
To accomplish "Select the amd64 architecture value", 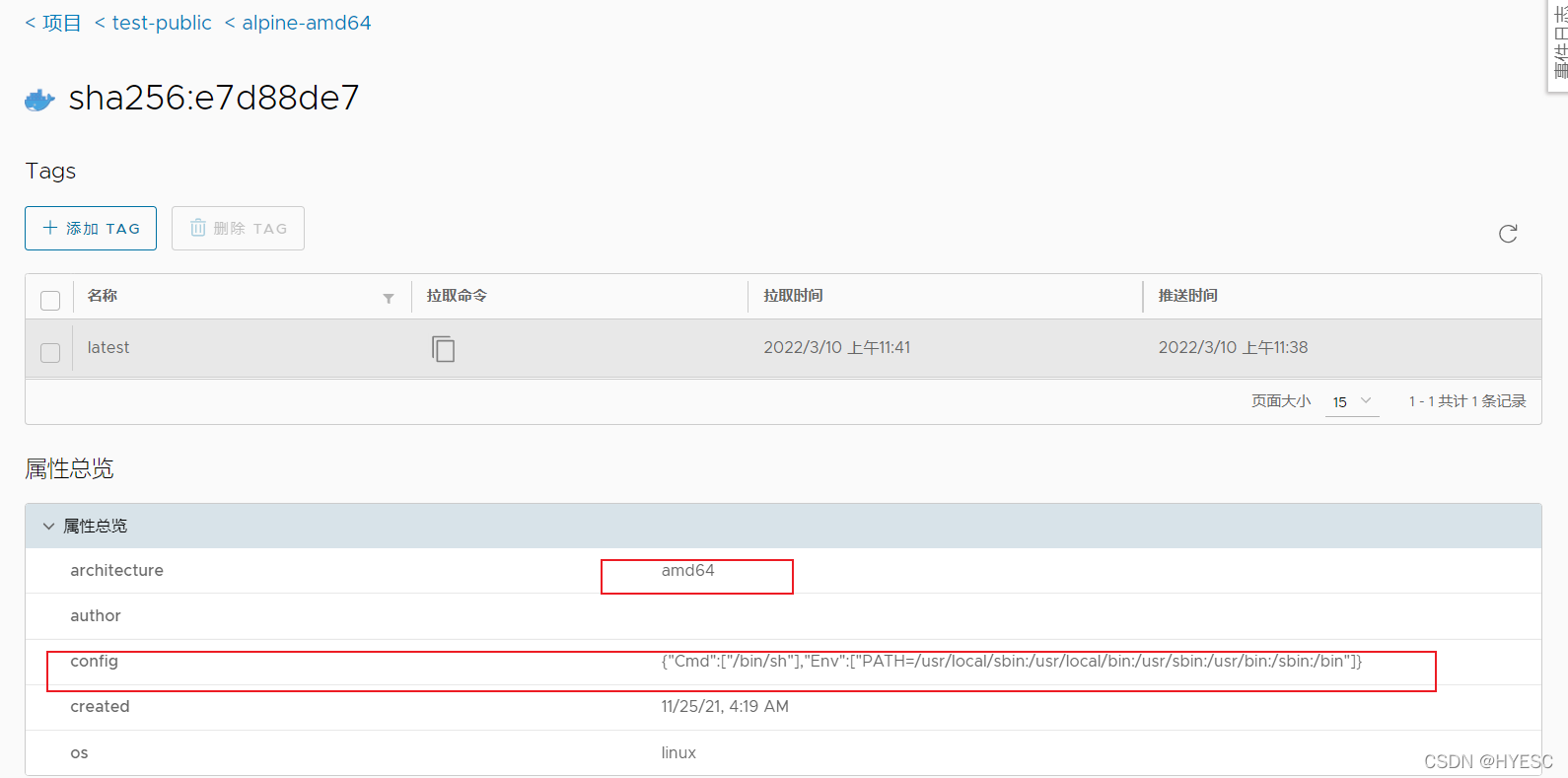I will pyautogui.click(x=687, y=570).
